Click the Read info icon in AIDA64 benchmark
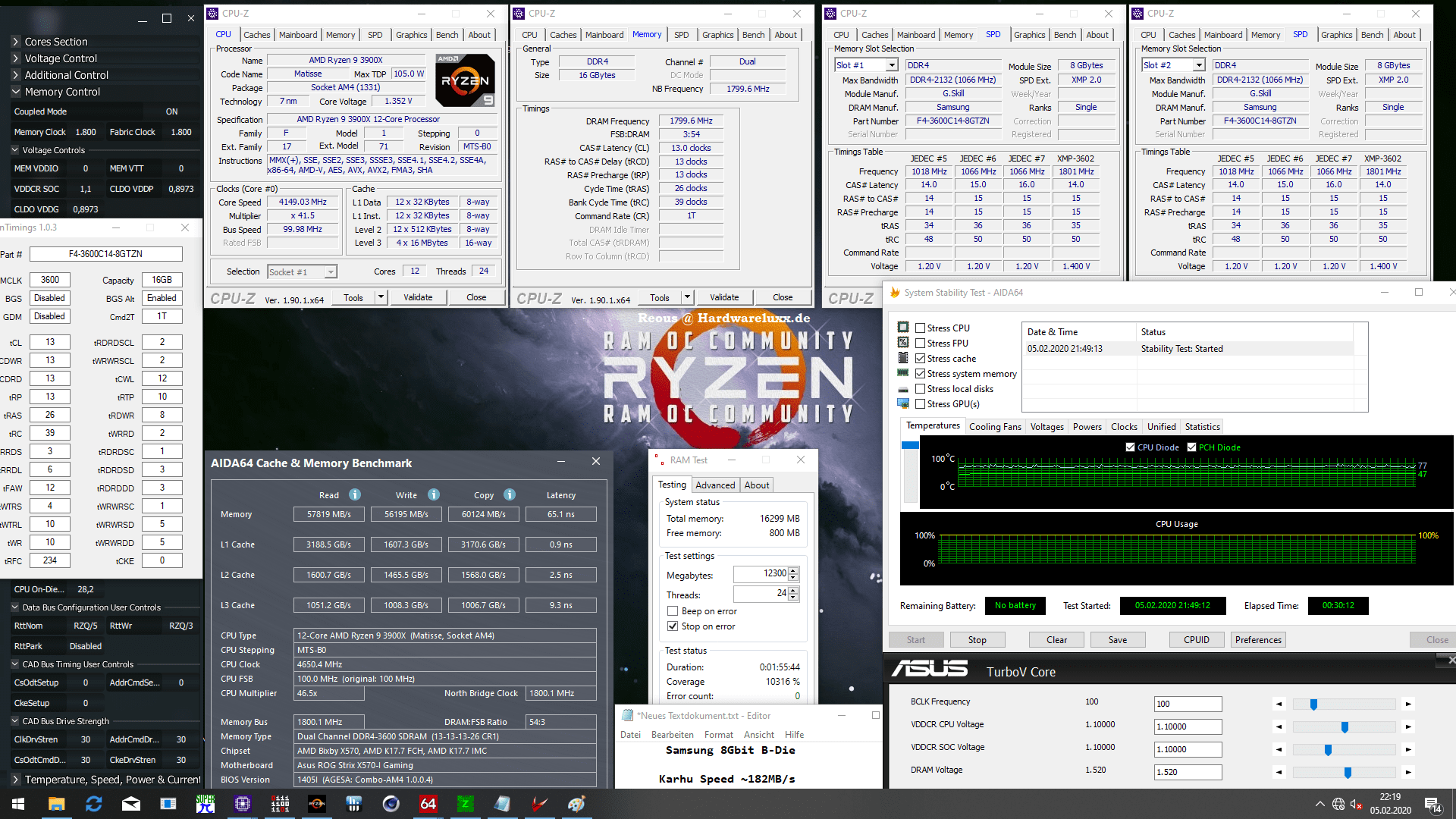The image size is (1456, 819). pyautogui.click(x=354, y=494)
